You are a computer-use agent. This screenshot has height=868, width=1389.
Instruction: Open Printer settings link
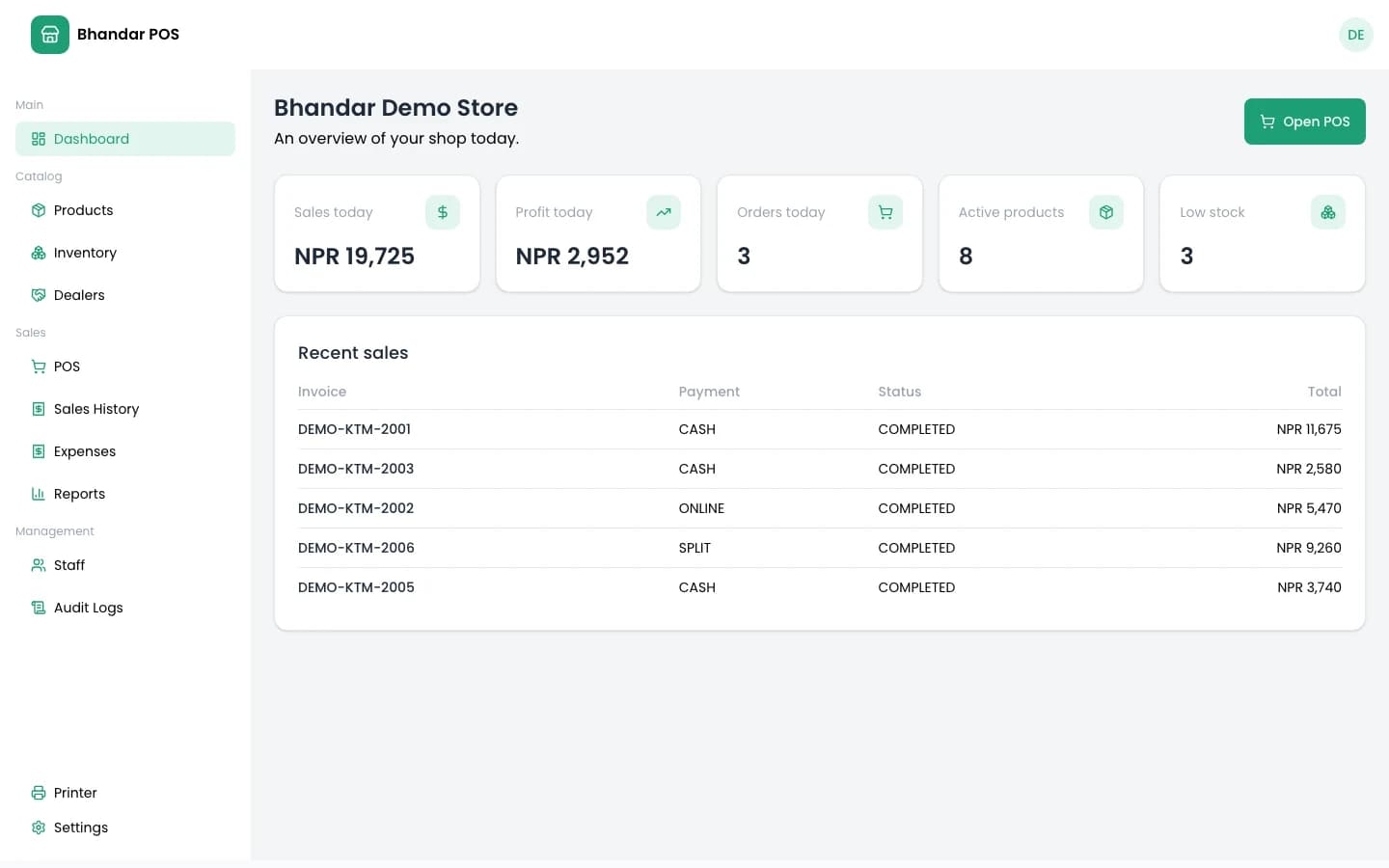coord(125,793)
